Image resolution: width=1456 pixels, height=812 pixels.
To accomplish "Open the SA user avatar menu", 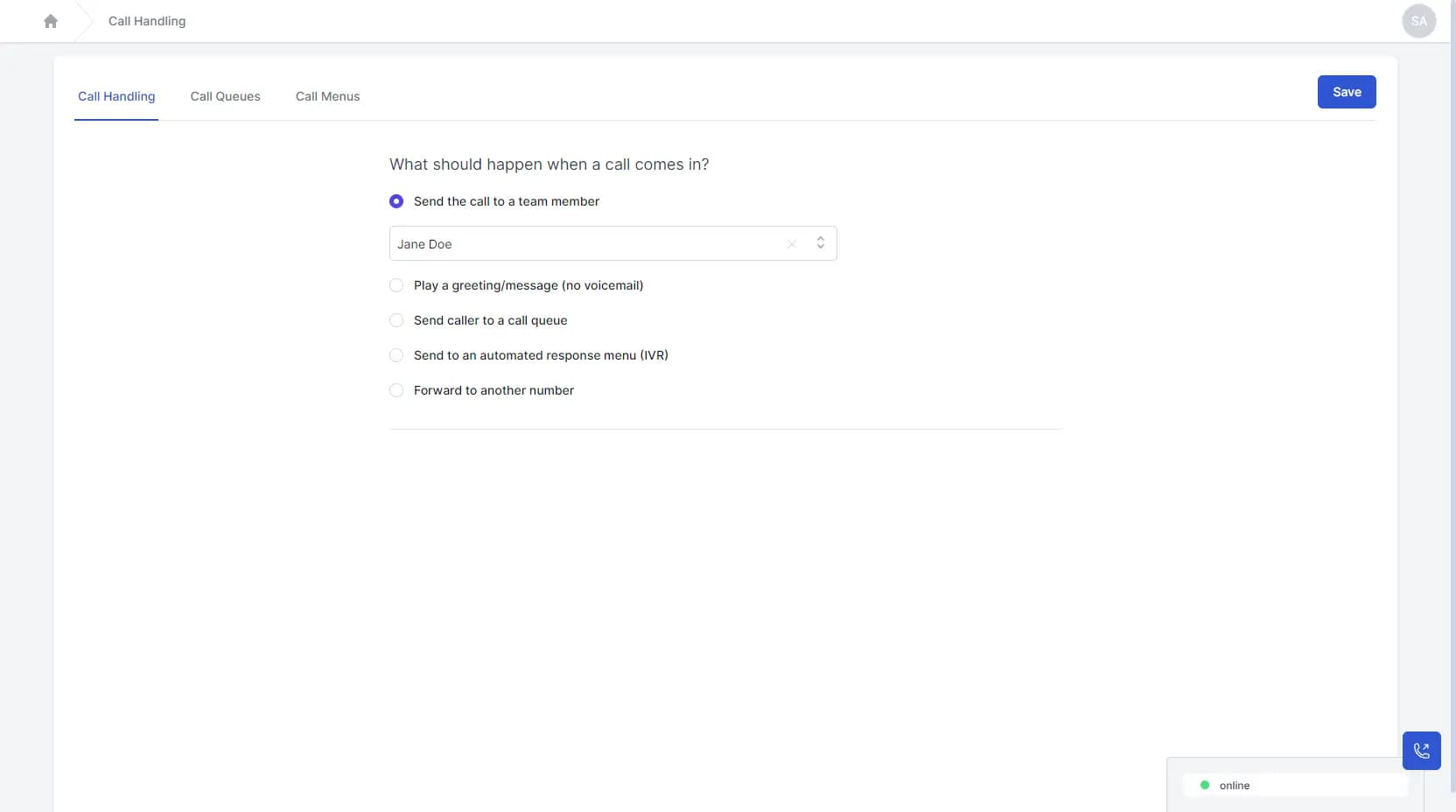I will 1419,20.
